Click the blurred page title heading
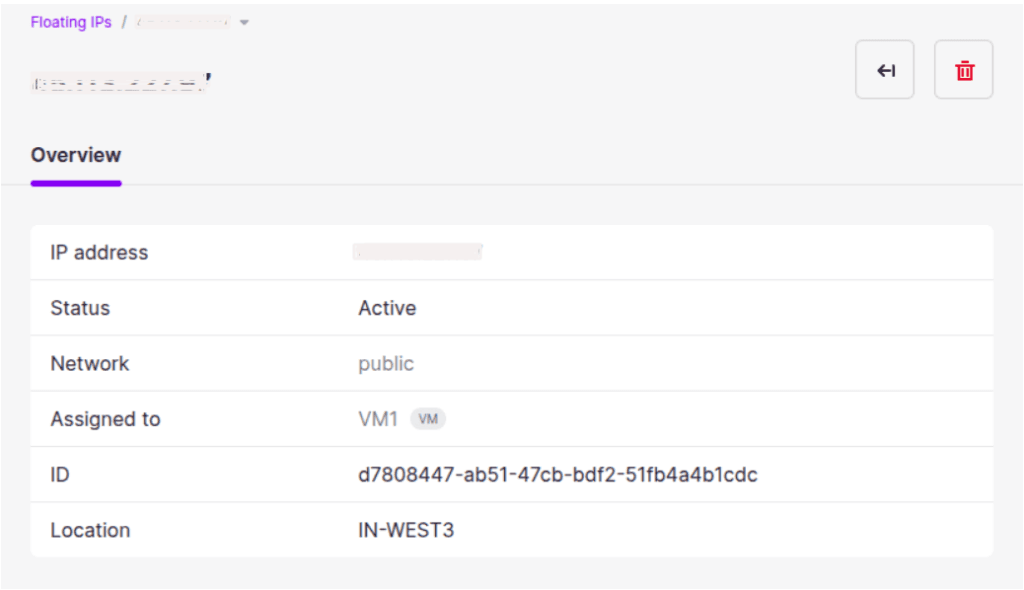The image size is (1024, 590). click(121, 83)
